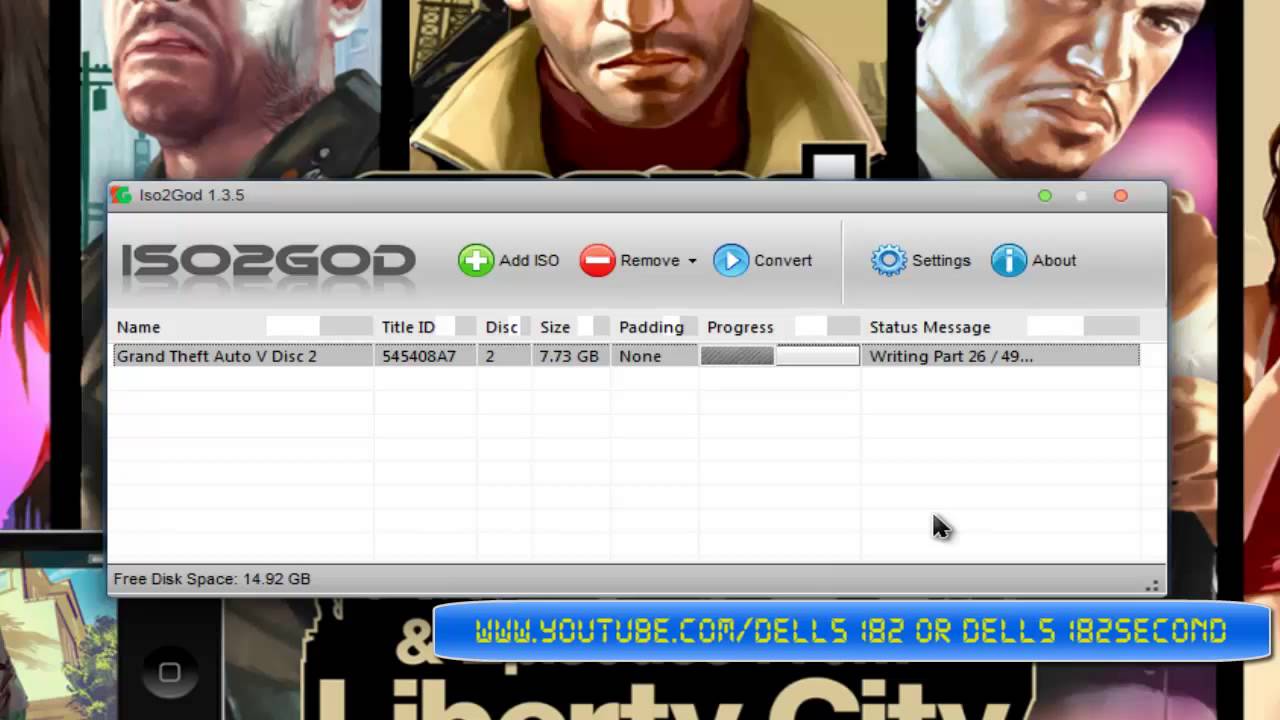Viewport: 1280px width, 720px height.
Task: Sort by the Title ID column header
Action: point(427,327)
